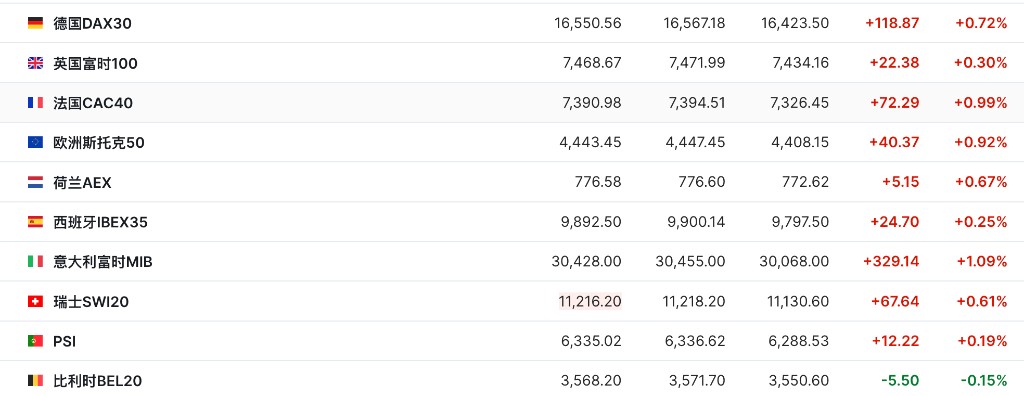Open the 英国富时100 index link
1024x396 pixels.
pos(95,63)
